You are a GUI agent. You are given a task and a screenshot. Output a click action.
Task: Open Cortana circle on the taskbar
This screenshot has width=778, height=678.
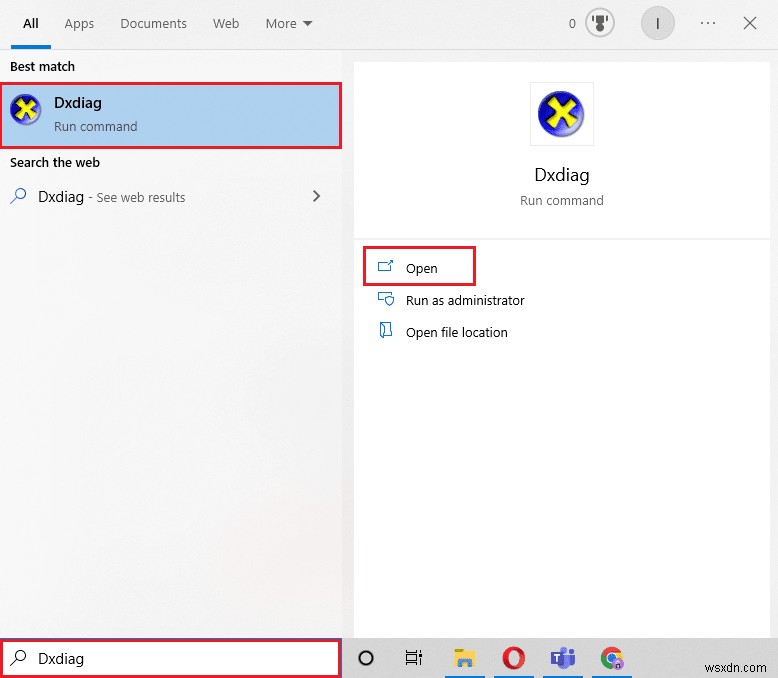(366, 658)
